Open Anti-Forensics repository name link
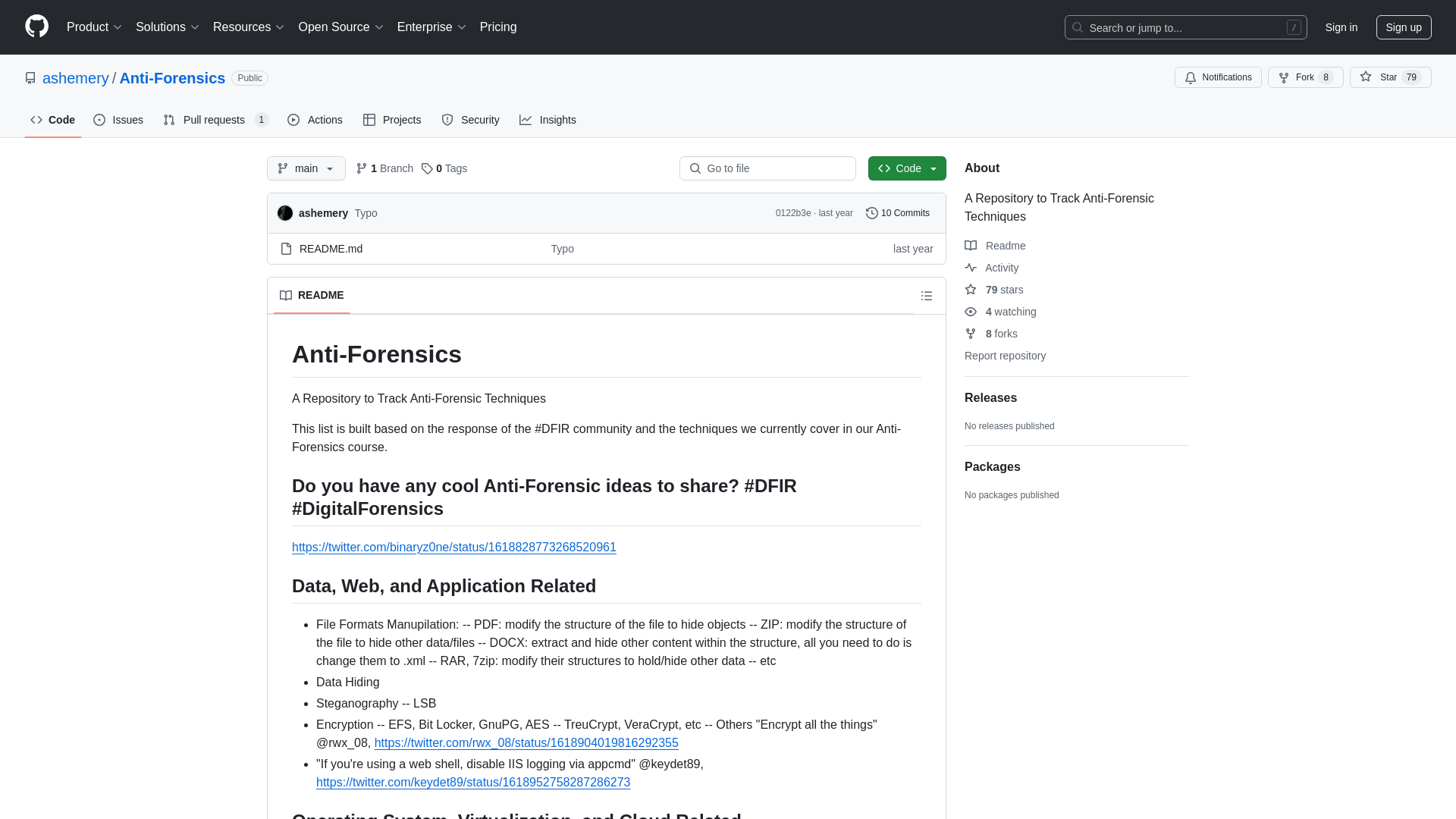Viewport: 1456px width, 819px height. [x=172, y=78]
